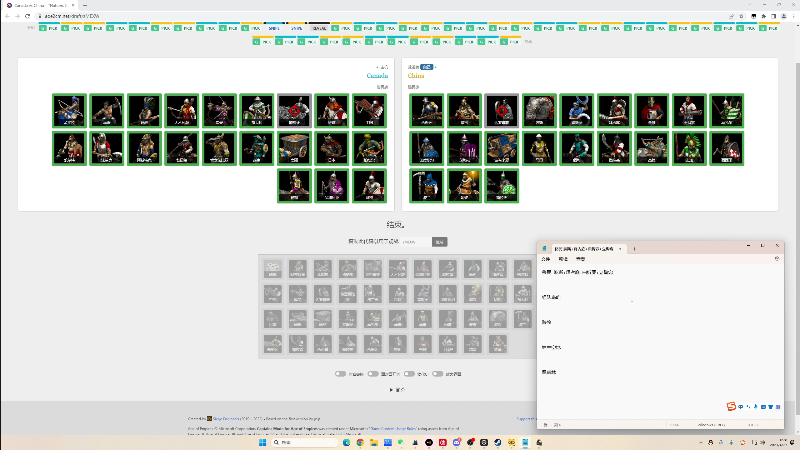
Task: Open Notepad settings gear
Action: 777,259
